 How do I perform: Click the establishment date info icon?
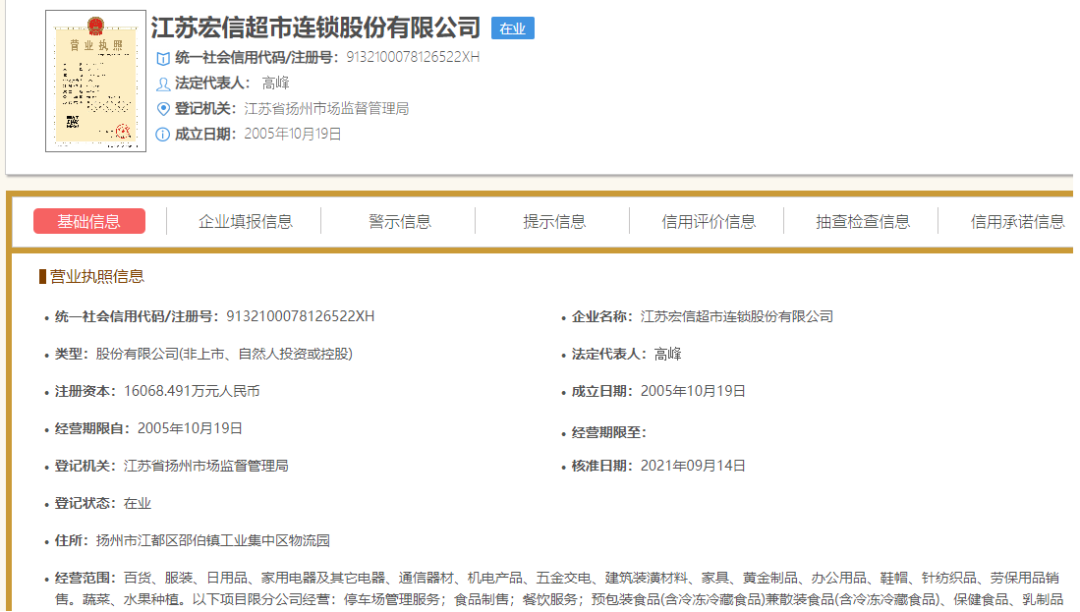pos(163,134)
